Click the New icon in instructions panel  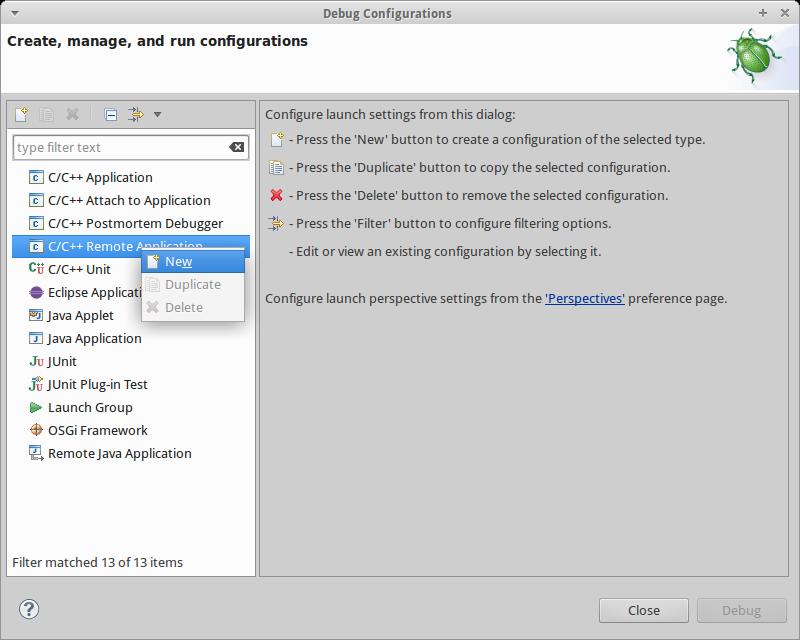click(277, 139)
